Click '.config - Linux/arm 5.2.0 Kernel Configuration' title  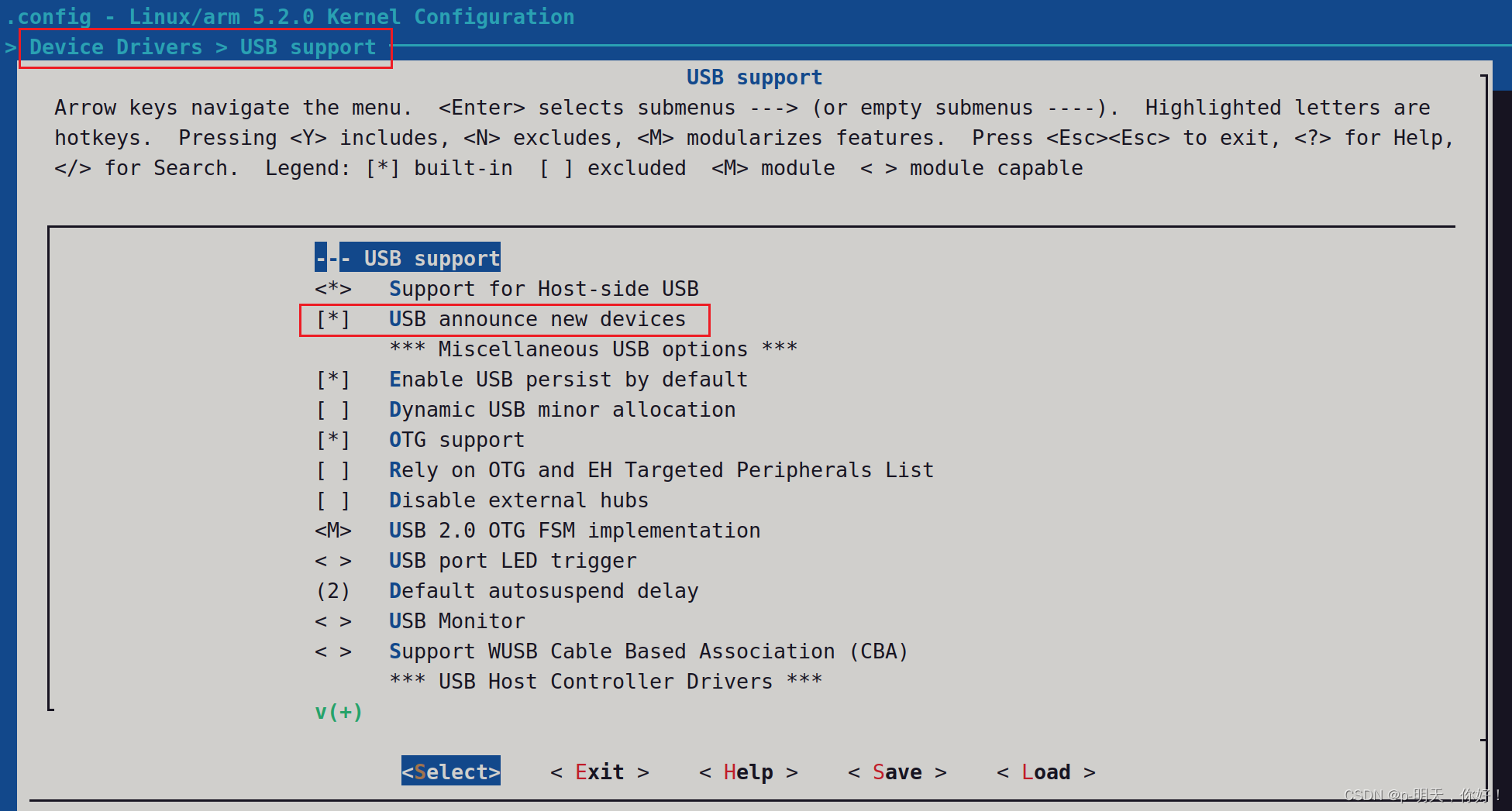point(290,16)
